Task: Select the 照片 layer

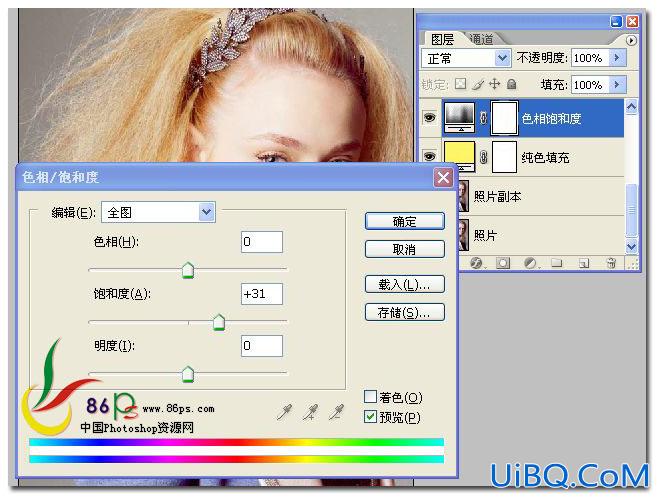Action: tap(542, 235)
